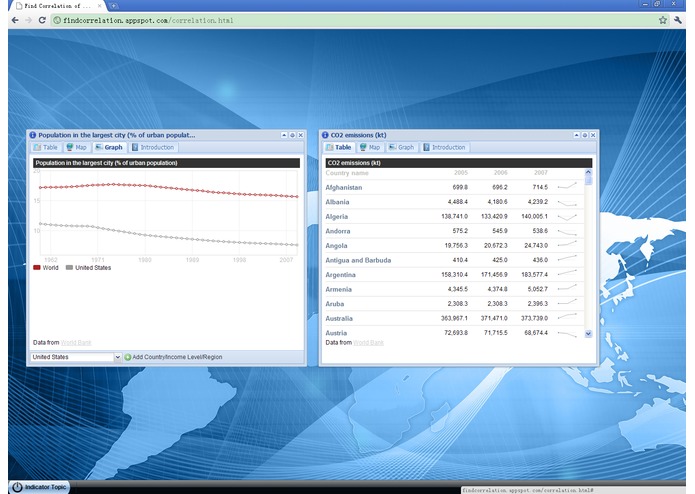Switch to Map tab in CO2 panel
The height and width of the screenshot is (494, 695).
370,148
